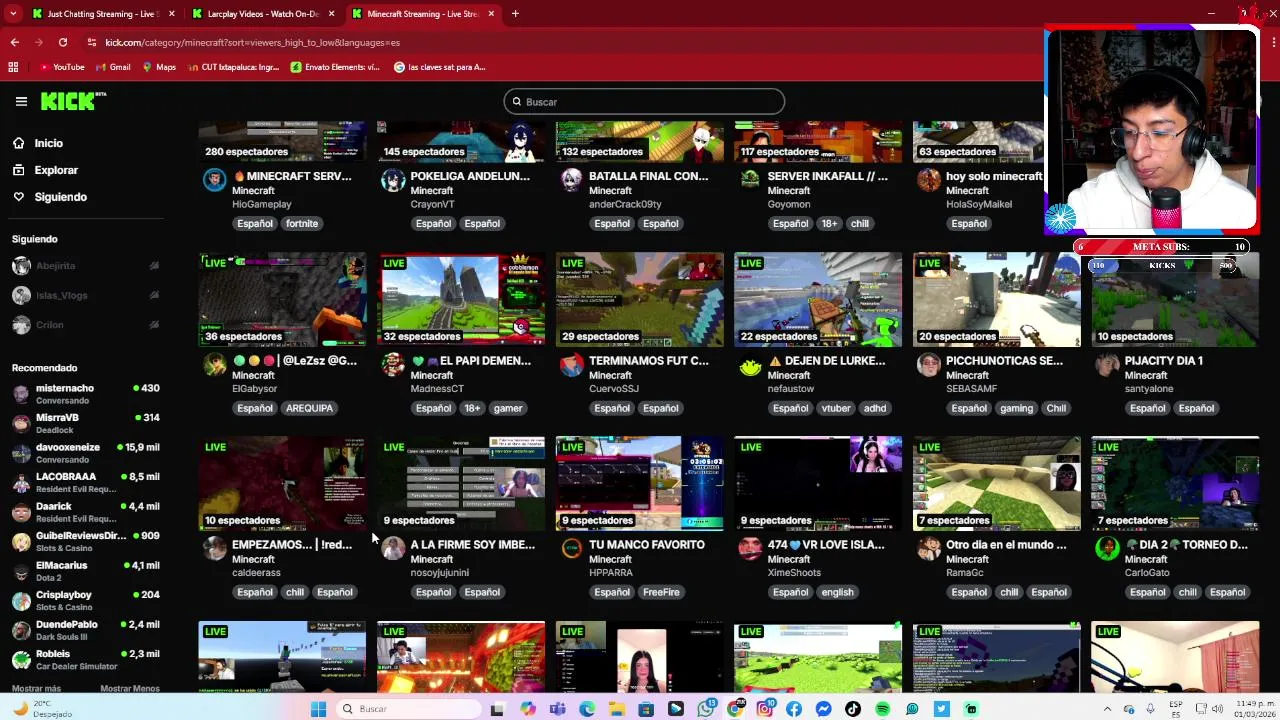Screen dimensions: 1280x720
Task: Open Crisplayboy recommended channel
Action: (86, 601)
